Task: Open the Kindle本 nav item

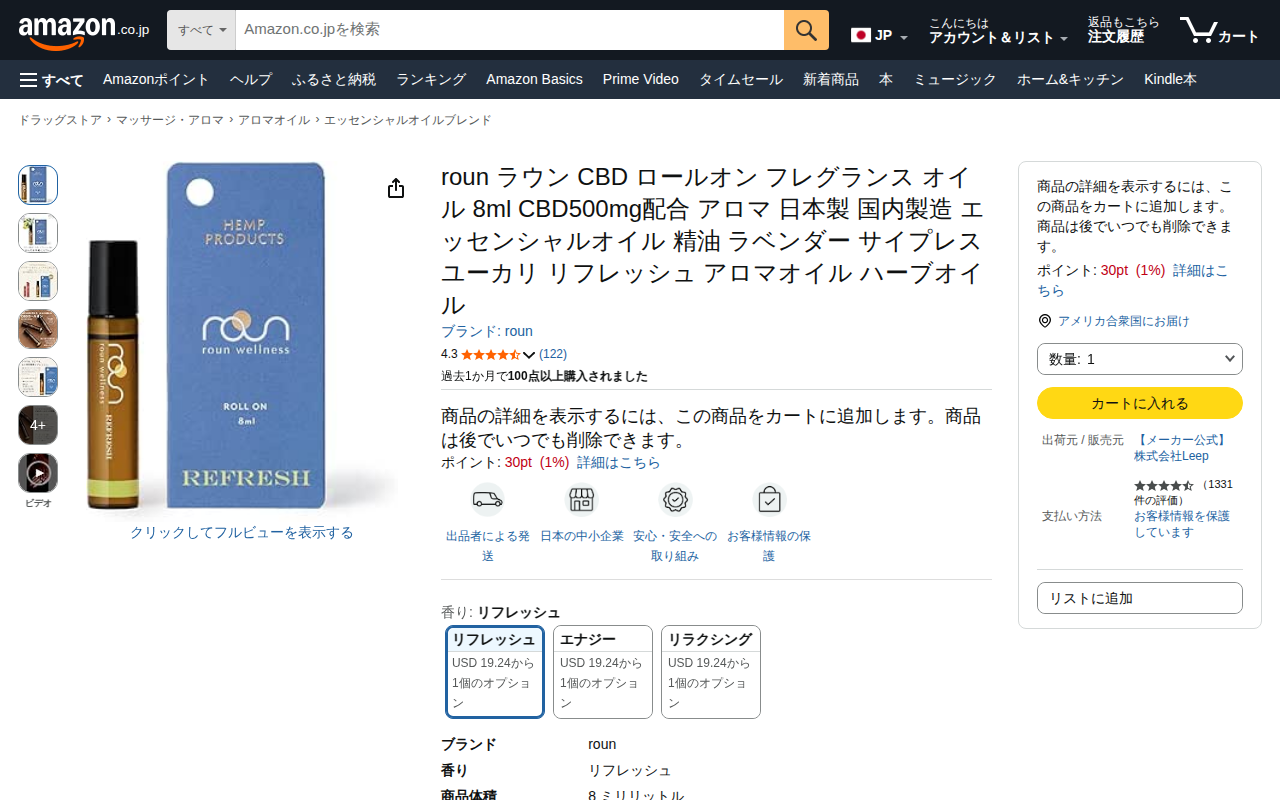Action: tap(1170, 80)
